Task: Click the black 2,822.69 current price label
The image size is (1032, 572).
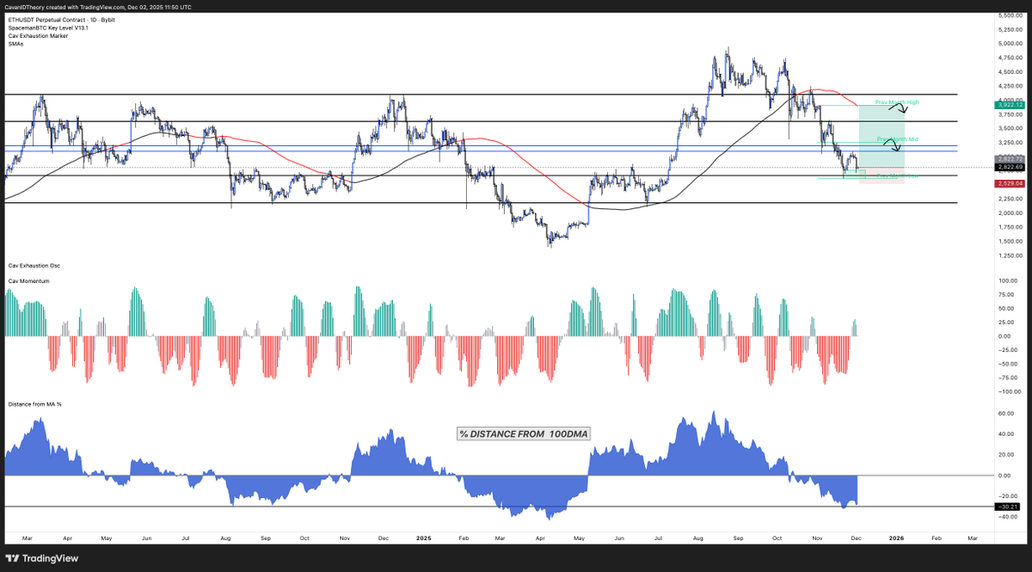Action: coord(1008,167)
